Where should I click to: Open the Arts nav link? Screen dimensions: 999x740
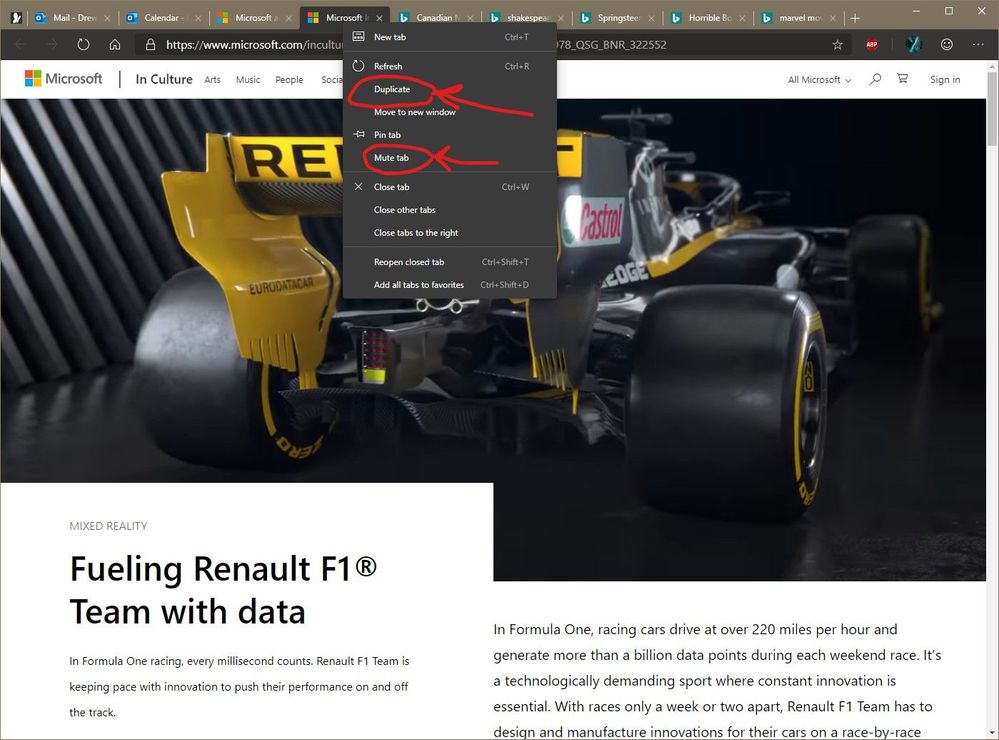point(212,80)
